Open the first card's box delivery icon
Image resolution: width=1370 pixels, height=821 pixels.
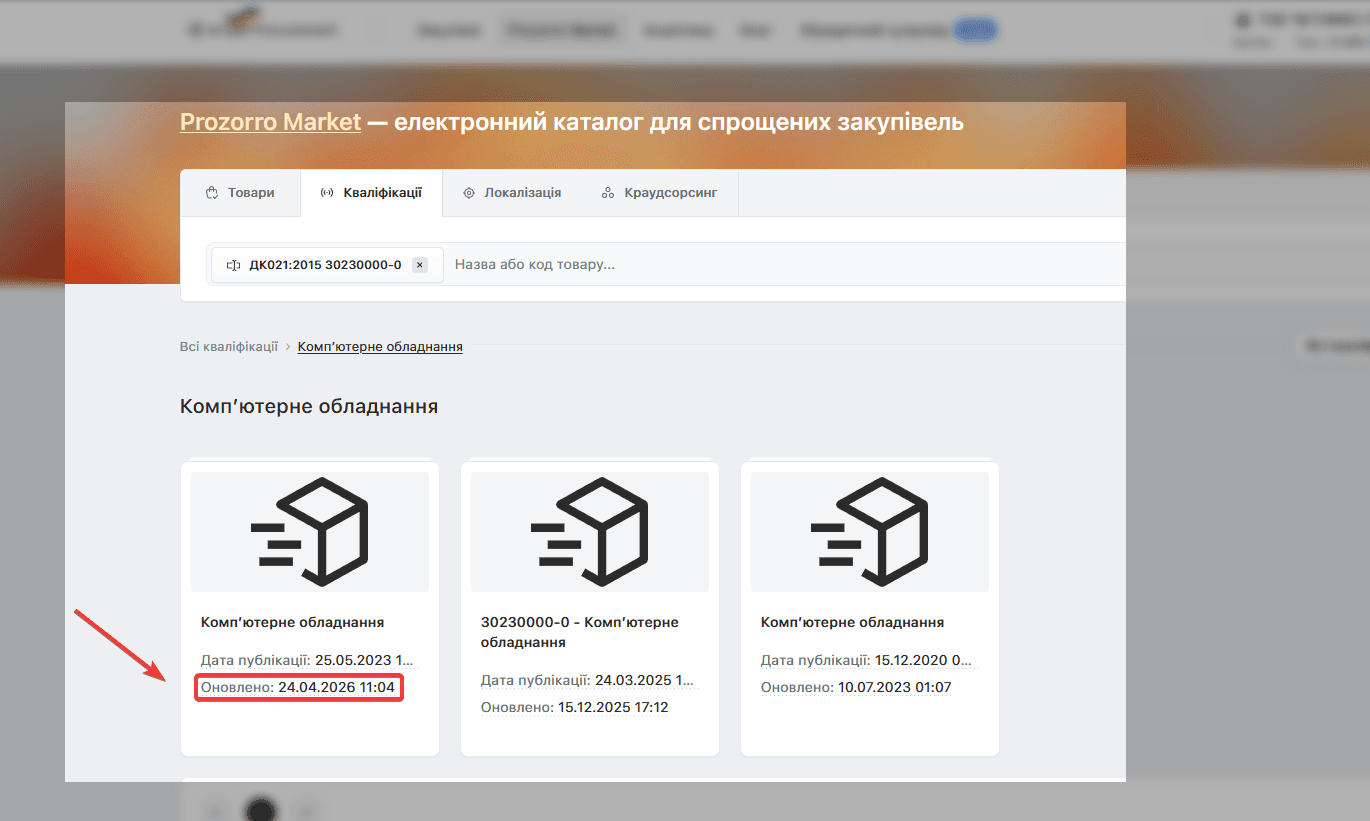pyautogui.click(x=310, y=531)
